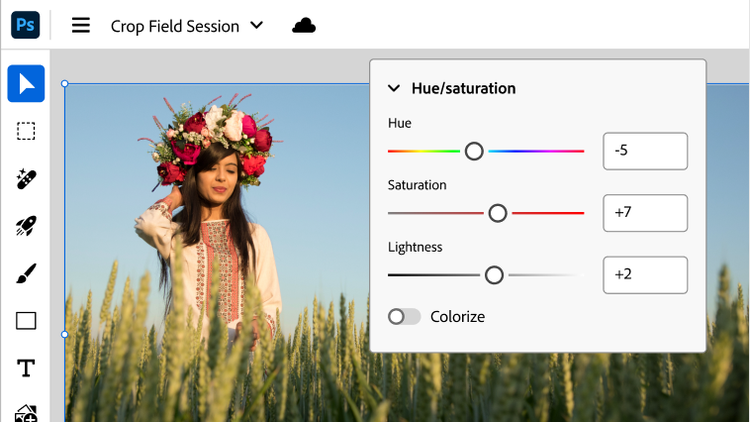The height and width of the screenshot is (422, 750).
Task: Open the rocket quick actions tool
Action: (x=26, y=226)
